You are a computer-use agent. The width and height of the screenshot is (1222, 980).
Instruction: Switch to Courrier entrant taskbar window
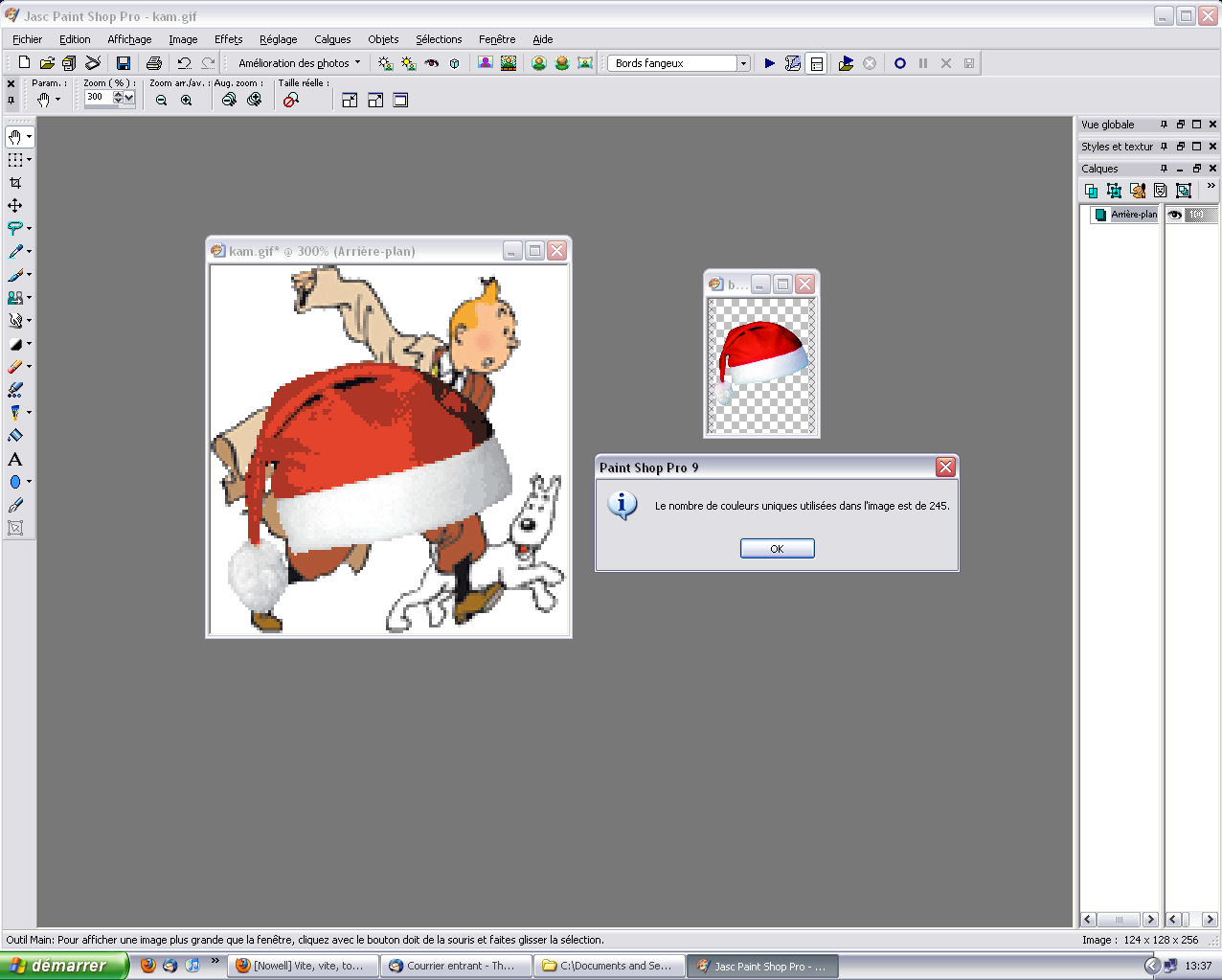458,966
